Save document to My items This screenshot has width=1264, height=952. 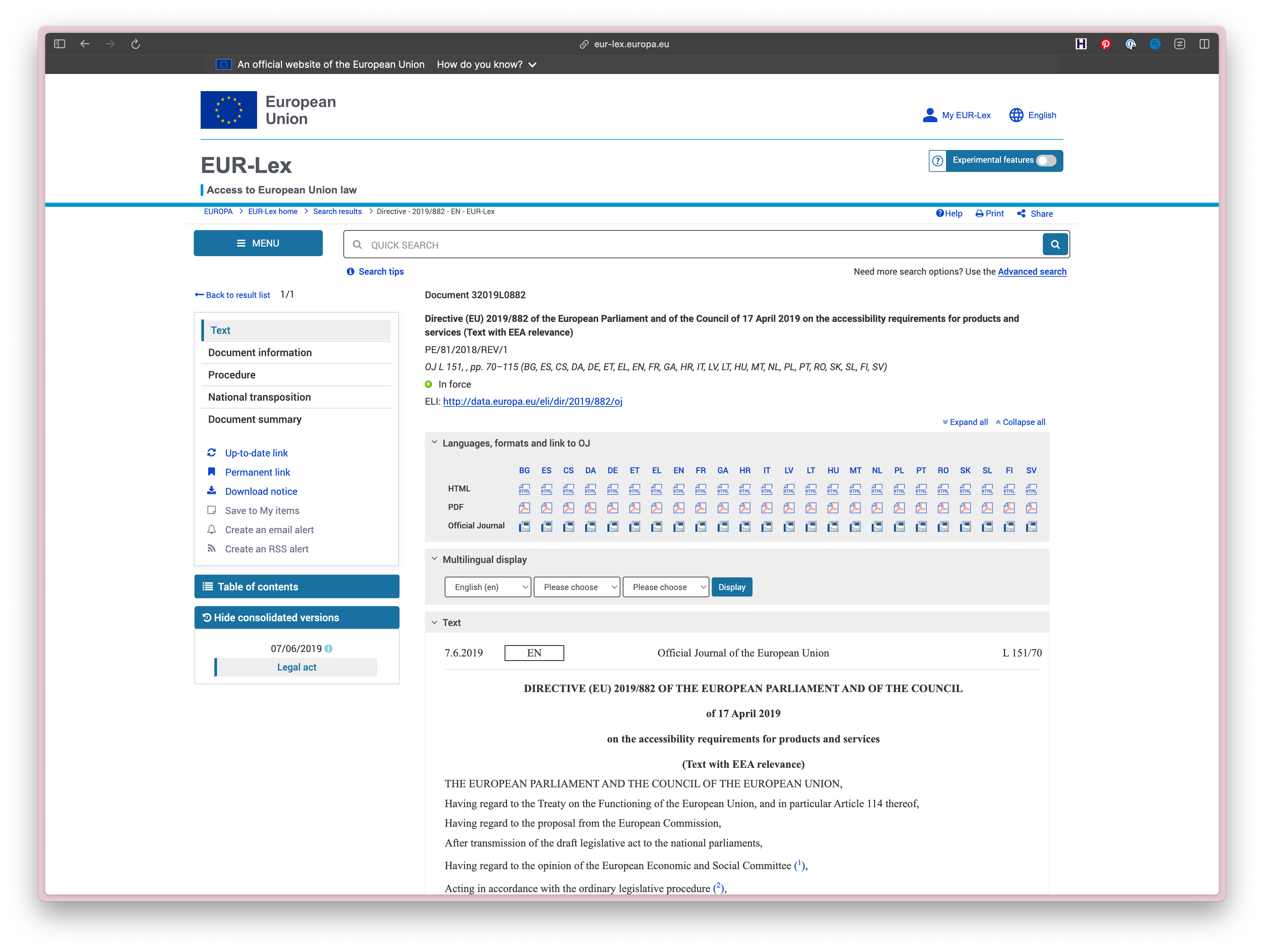pos(262,510)
